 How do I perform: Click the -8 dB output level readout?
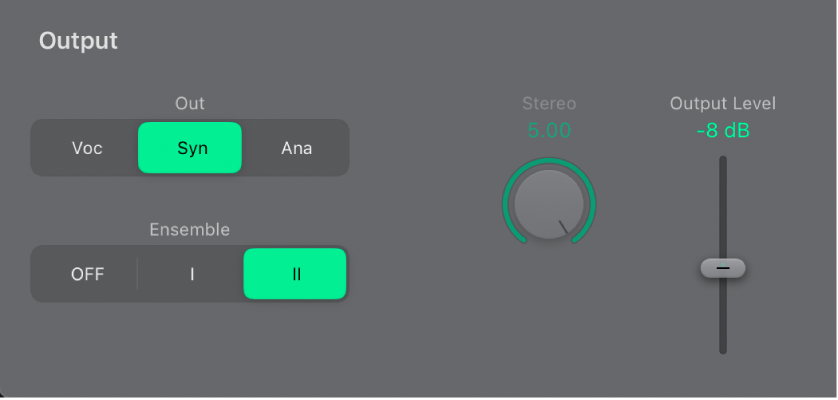point(723,131)
